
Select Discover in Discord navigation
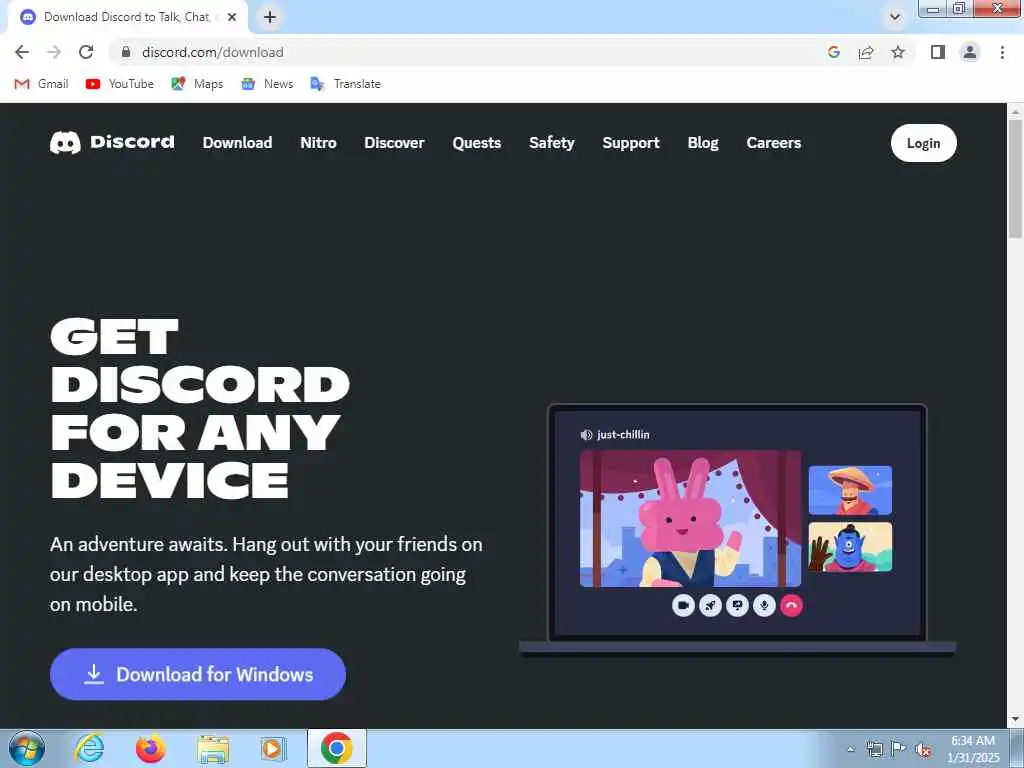point(394,142)
